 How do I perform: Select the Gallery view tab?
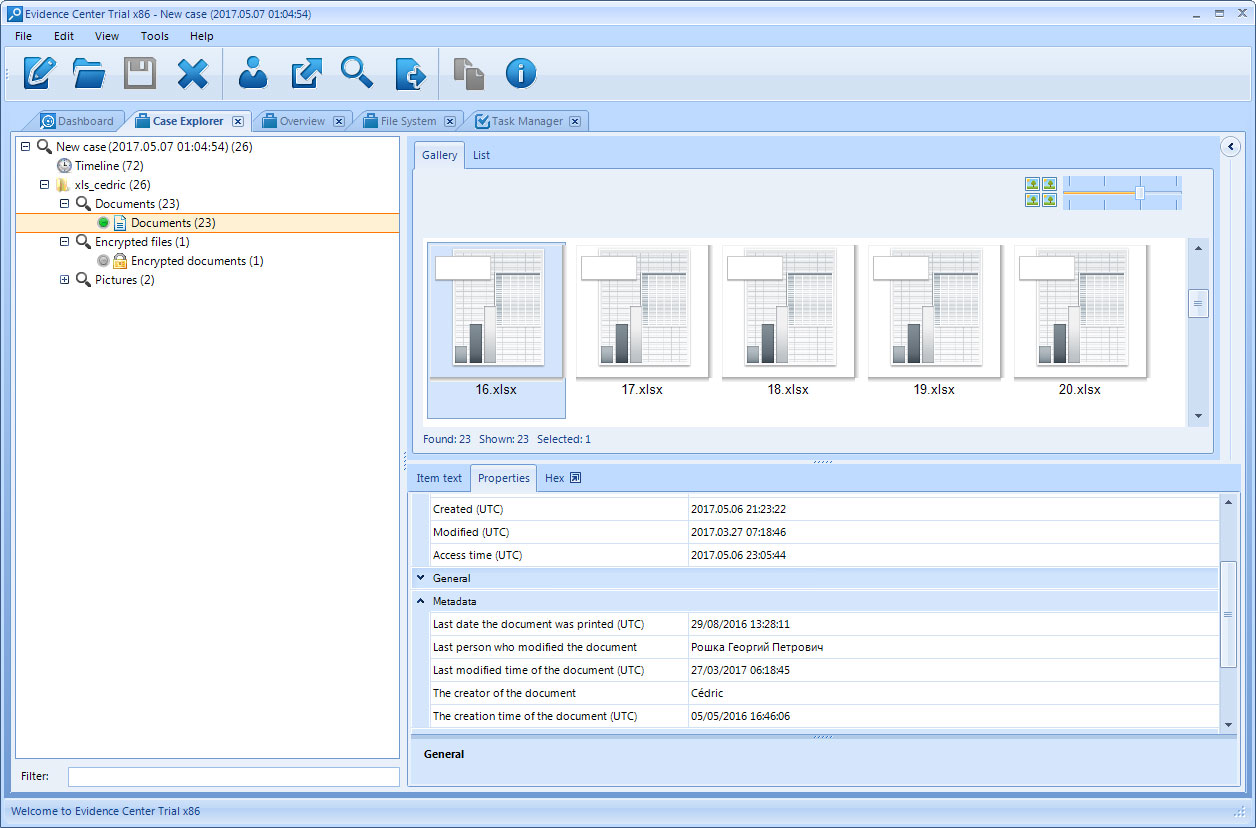click(x=439, y=155)
